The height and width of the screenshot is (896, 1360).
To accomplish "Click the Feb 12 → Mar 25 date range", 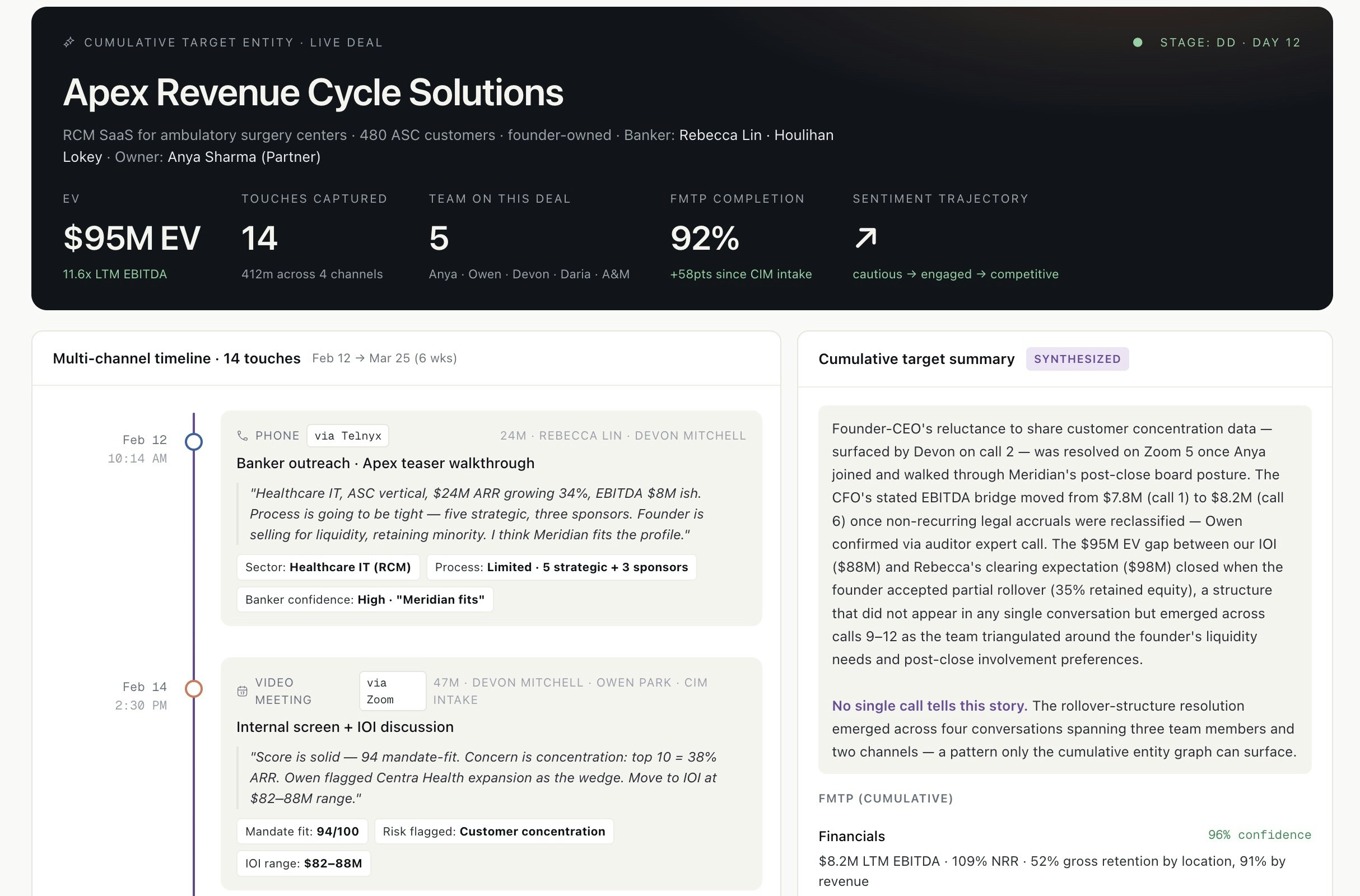I will click(385, 358).
